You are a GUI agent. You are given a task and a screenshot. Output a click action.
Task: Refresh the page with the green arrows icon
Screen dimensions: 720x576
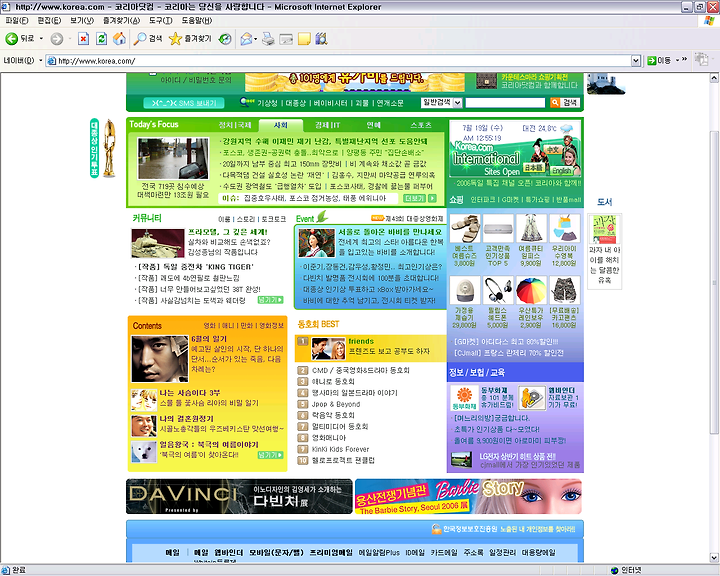click(x=101, y=39)
